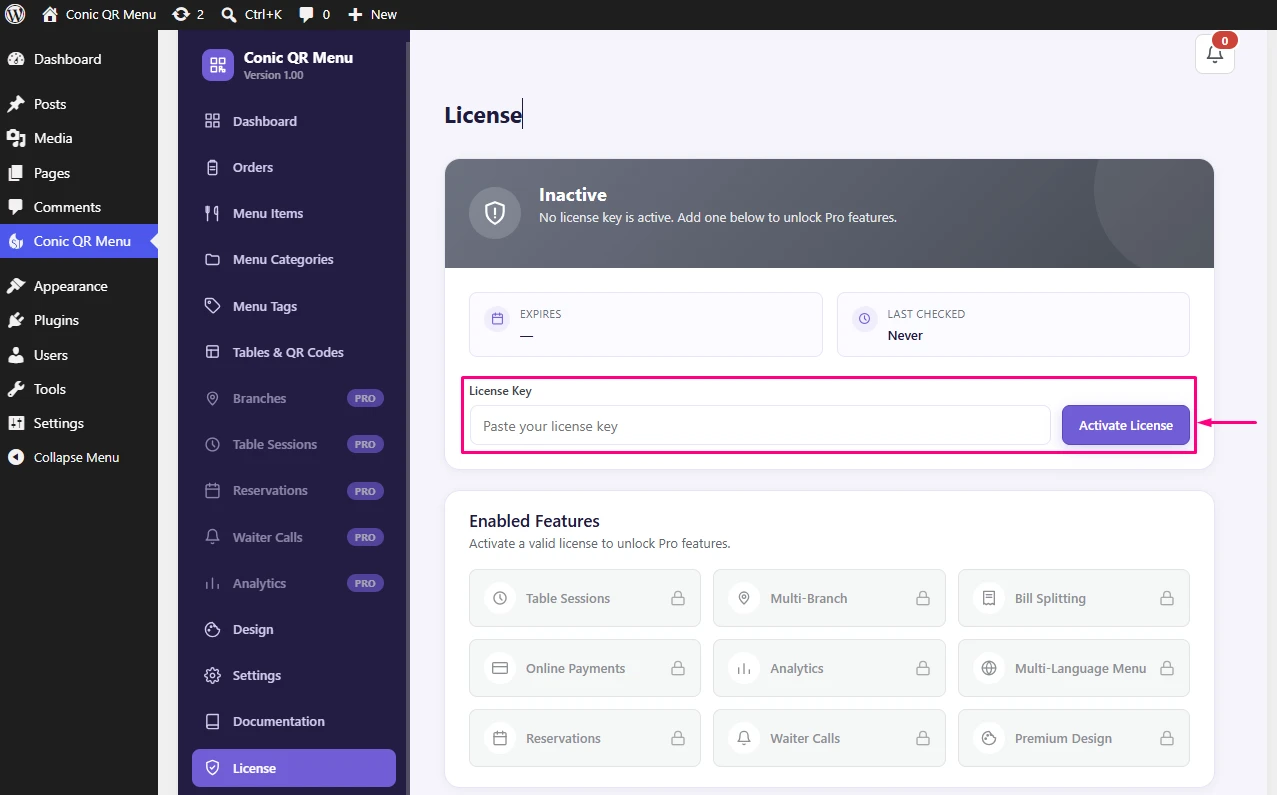The width and height of the screenshot is (1277, 795).
Task: Click the License page heading
Action: (x=483, y=115)
